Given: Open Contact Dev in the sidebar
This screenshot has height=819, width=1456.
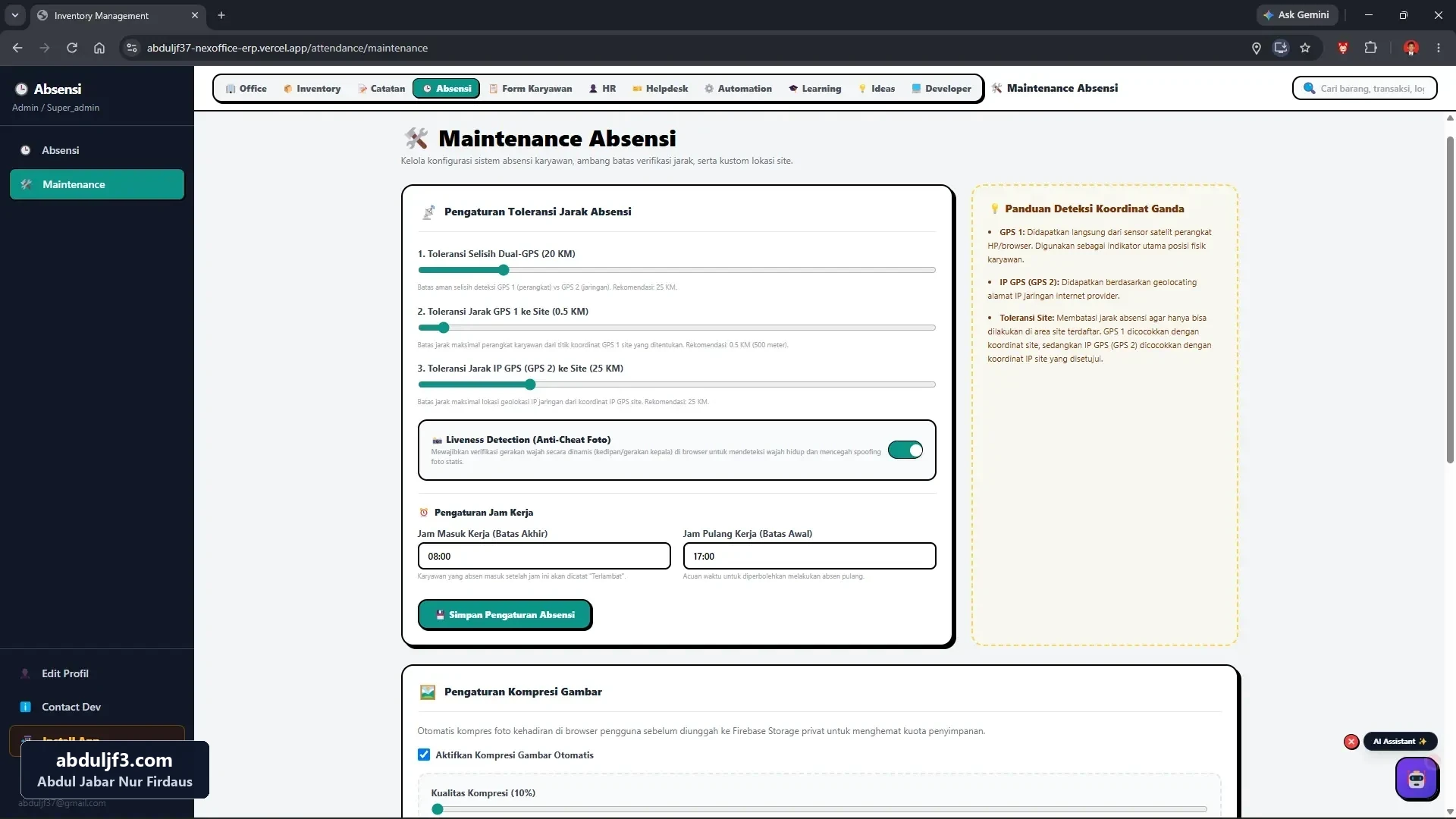Looking at the screenshot, I should pos(97,707).
